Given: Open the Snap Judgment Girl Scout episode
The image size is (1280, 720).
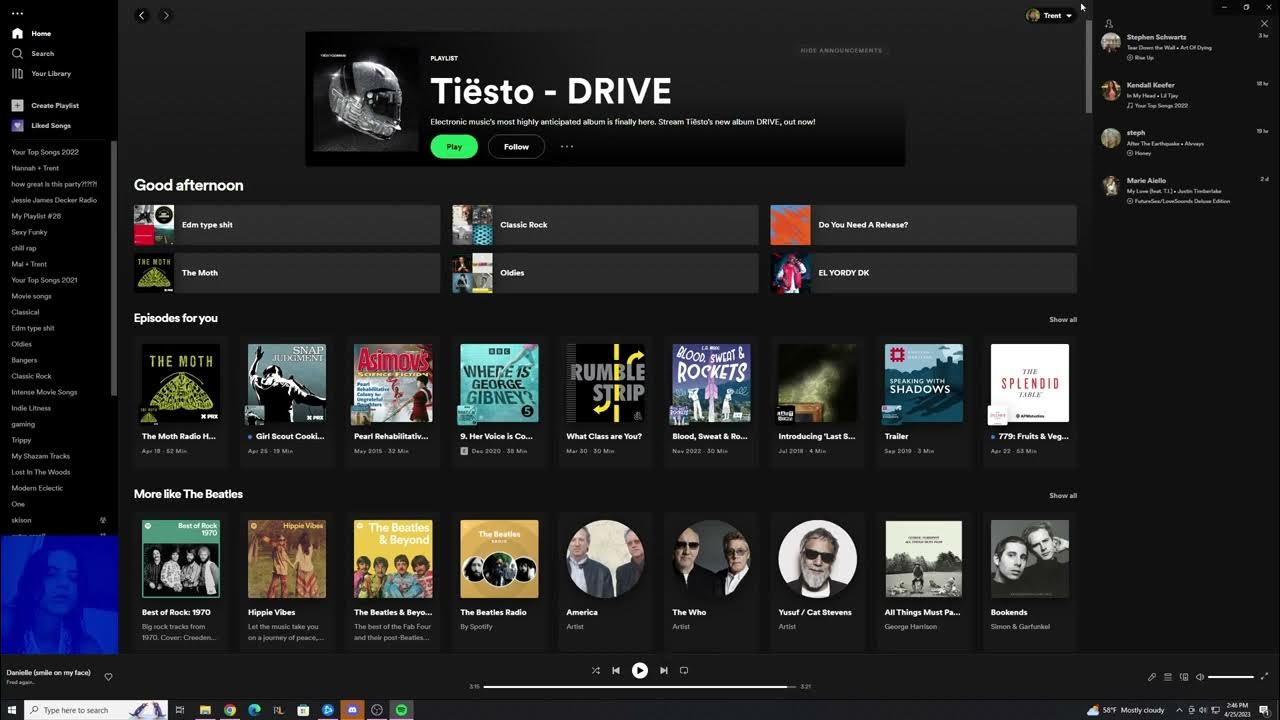Looking at the screenshot, I should click(x=287, y=401).
